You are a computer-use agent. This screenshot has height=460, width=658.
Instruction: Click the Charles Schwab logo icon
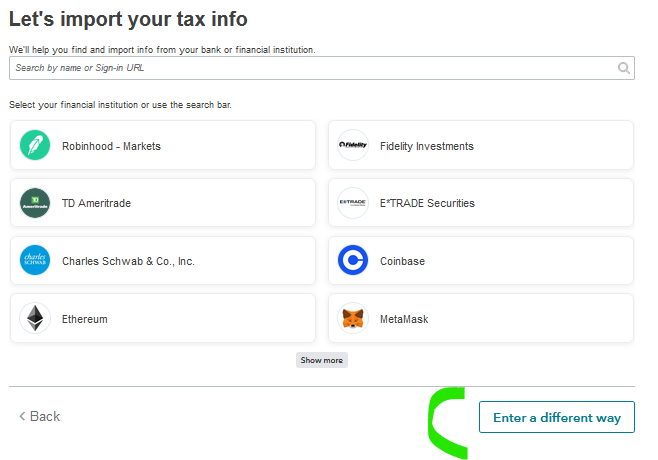click(x=35, y=260)
